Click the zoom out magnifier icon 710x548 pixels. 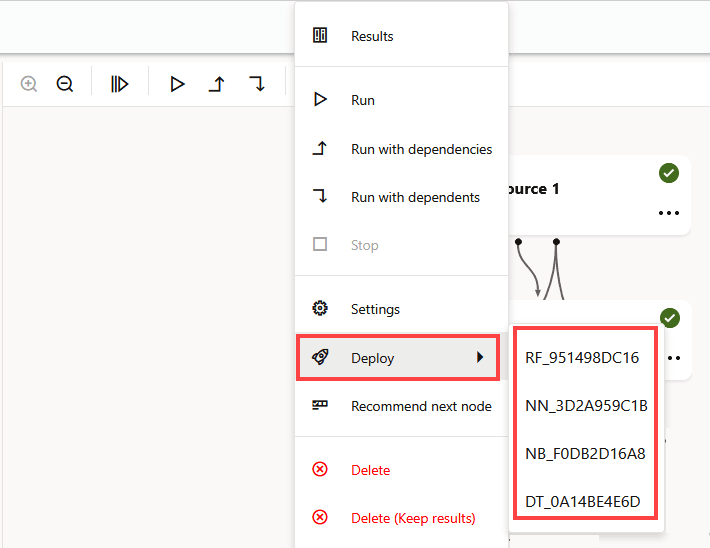coord(65,84)
